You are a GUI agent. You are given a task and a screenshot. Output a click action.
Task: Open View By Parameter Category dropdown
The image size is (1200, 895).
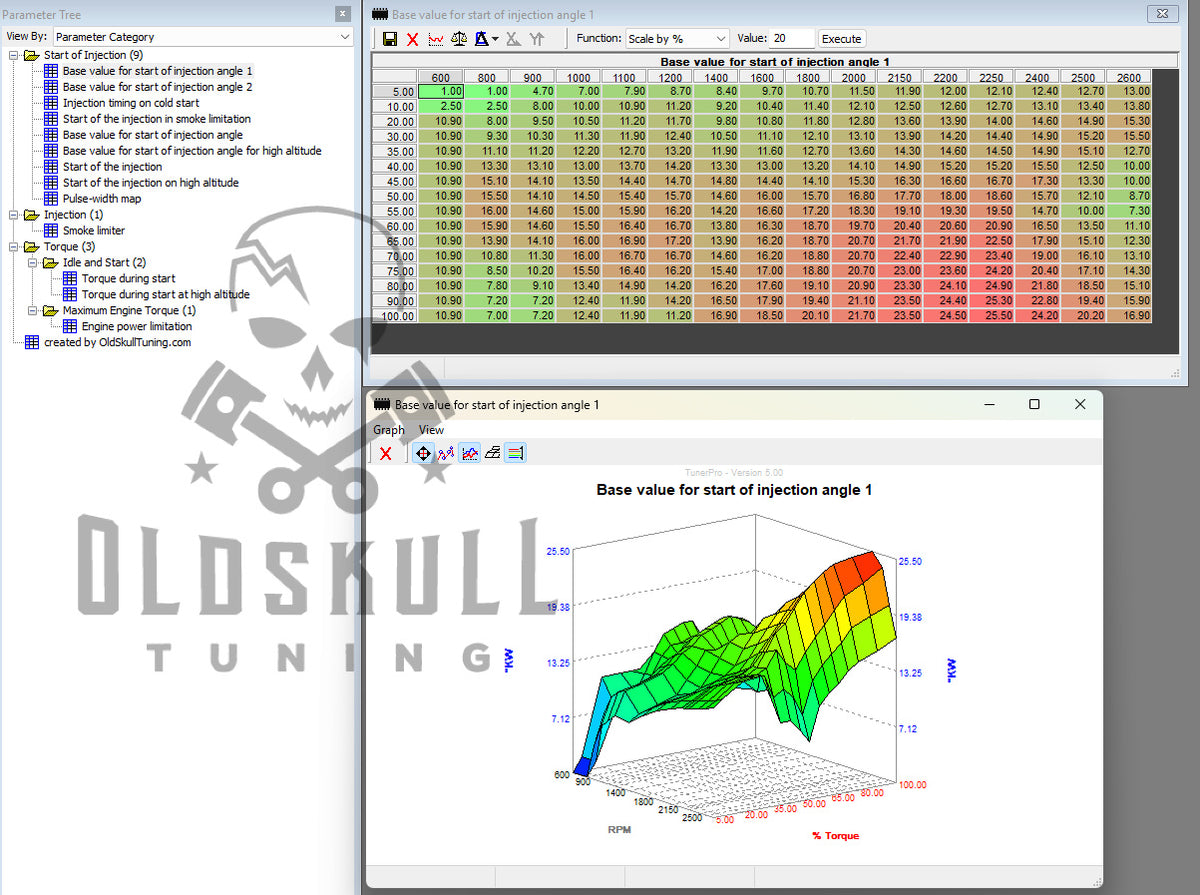203,37
